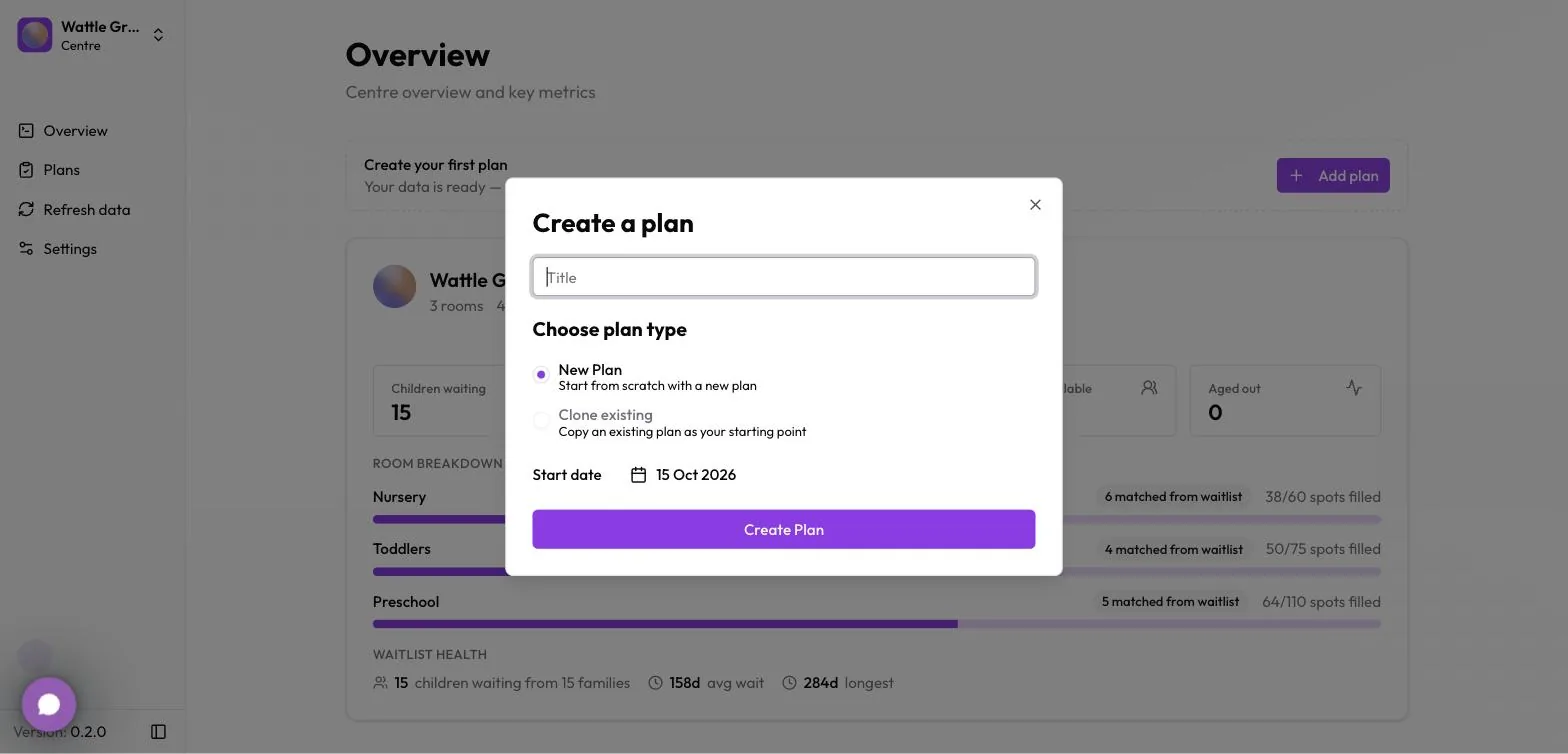Image resolution: width=1568 pixels, height=754 pixels.
Task: Open the chat support bubble
Action: tap(49, 704)
